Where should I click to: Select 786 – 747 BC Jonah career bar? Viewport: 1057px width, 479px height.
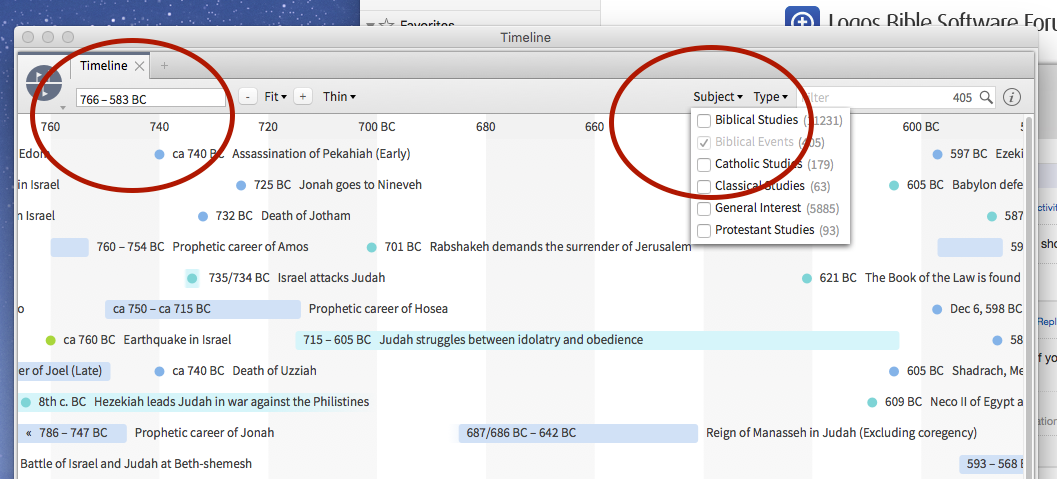click(73, 433)
